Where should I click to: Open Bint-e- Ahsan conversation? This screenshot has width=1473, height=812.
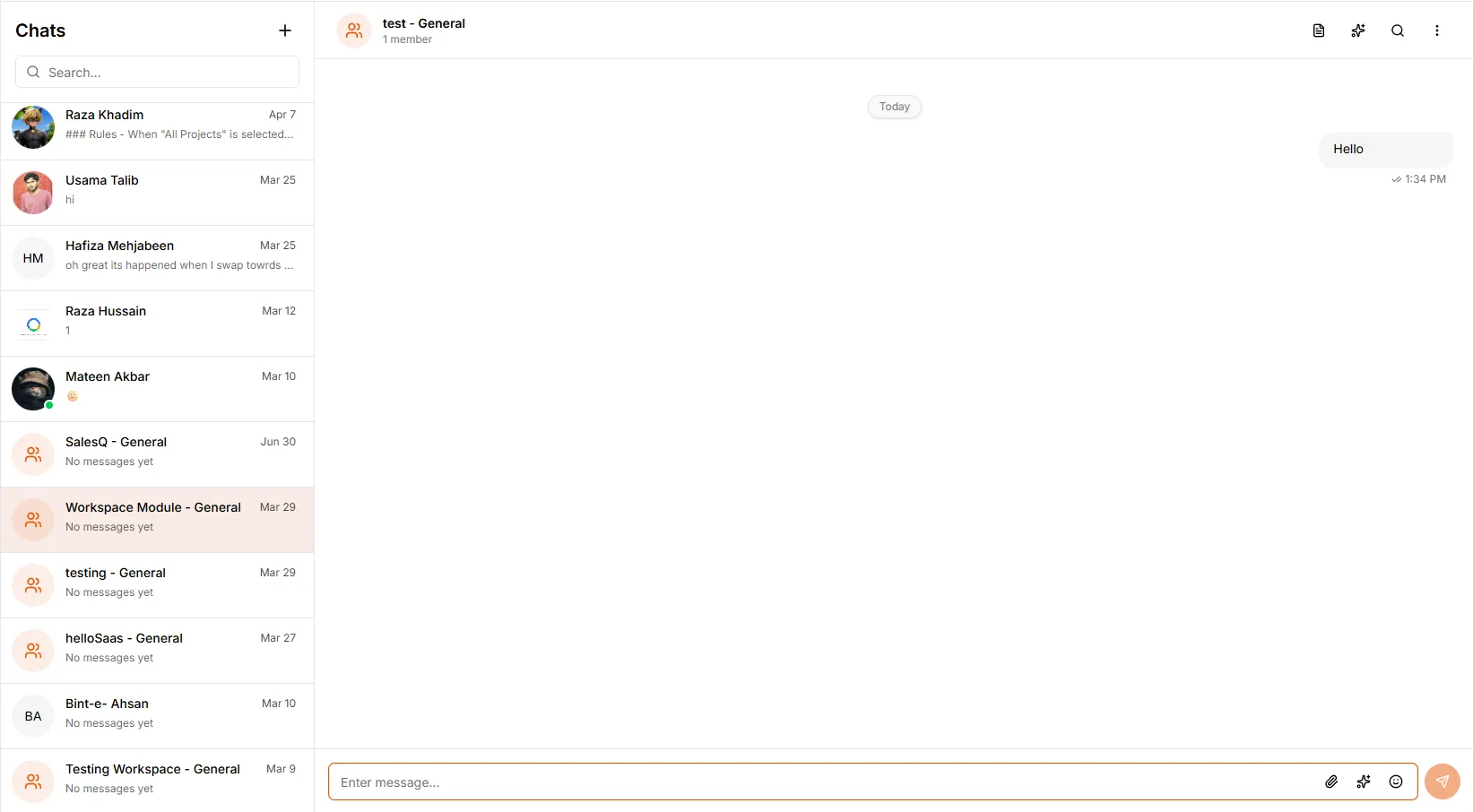pyautogui.click(x=158, y=716)
